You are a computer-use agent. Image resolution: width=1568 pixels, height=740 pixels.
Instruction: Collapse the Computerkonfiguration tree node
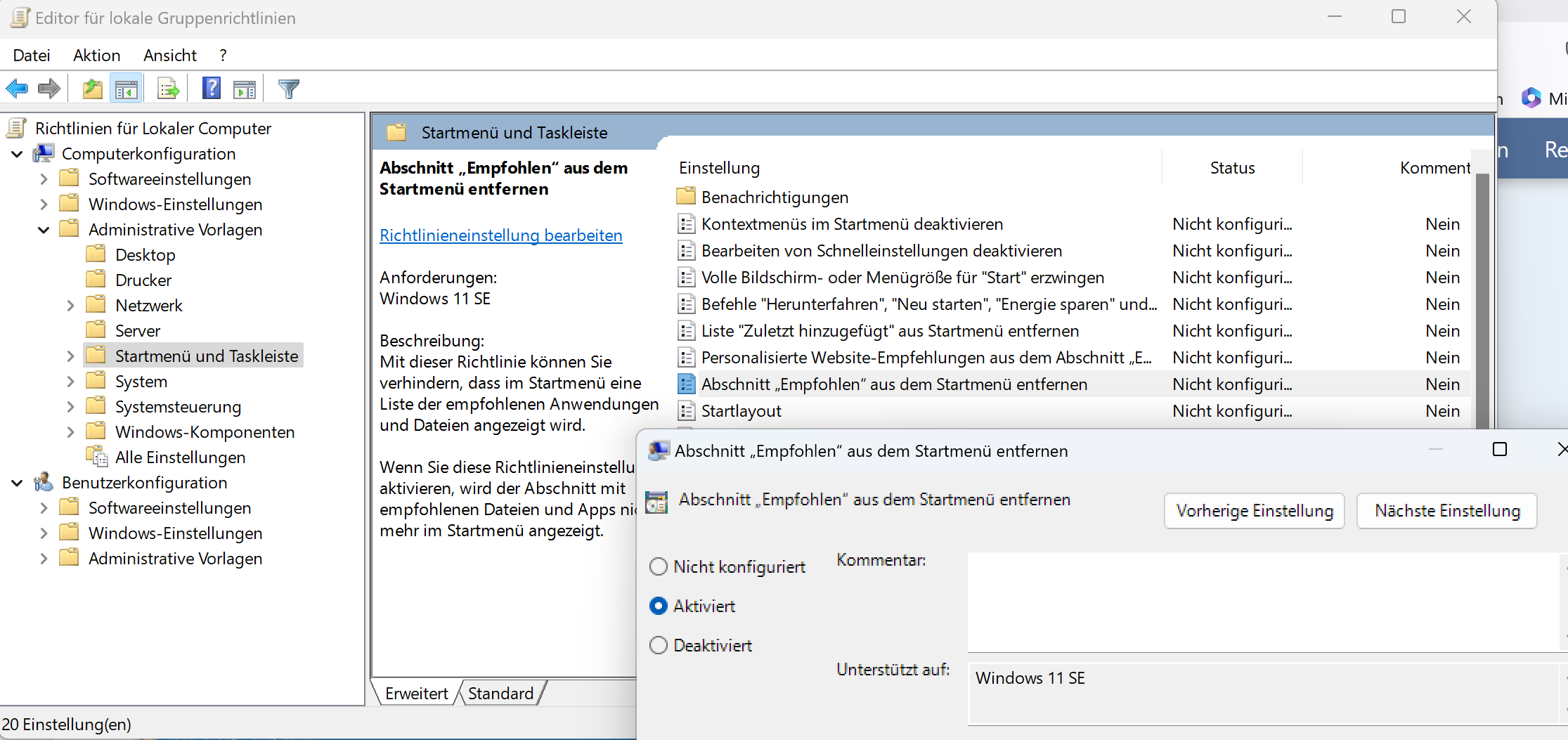[x=17, y=154]
